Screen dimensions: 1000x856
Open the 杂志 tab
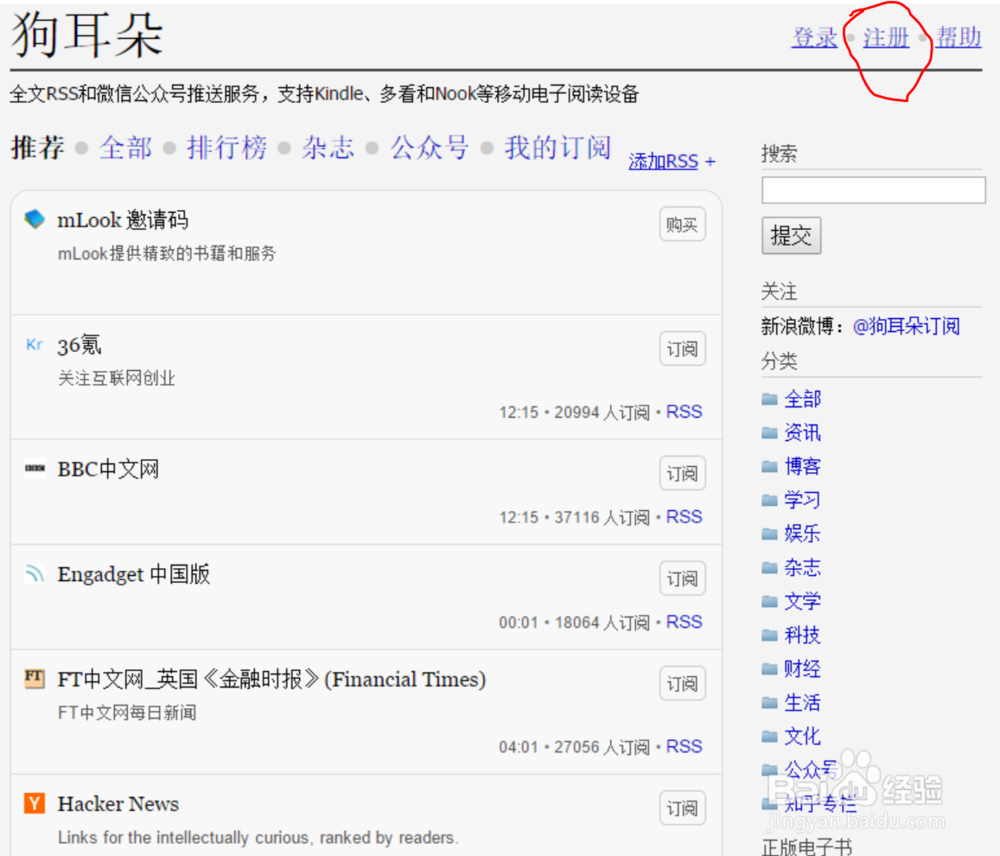tap(328, 148)
